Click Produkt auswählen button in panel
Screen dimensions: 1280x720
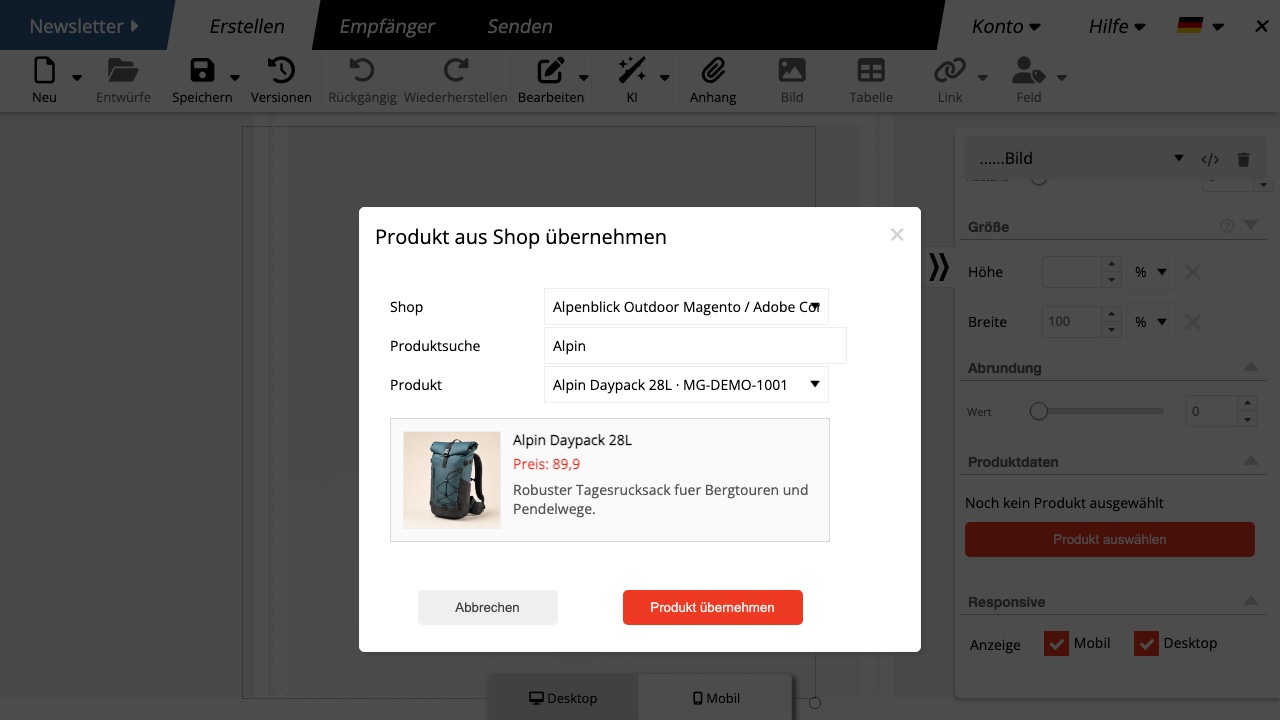tap(1110, 540)
